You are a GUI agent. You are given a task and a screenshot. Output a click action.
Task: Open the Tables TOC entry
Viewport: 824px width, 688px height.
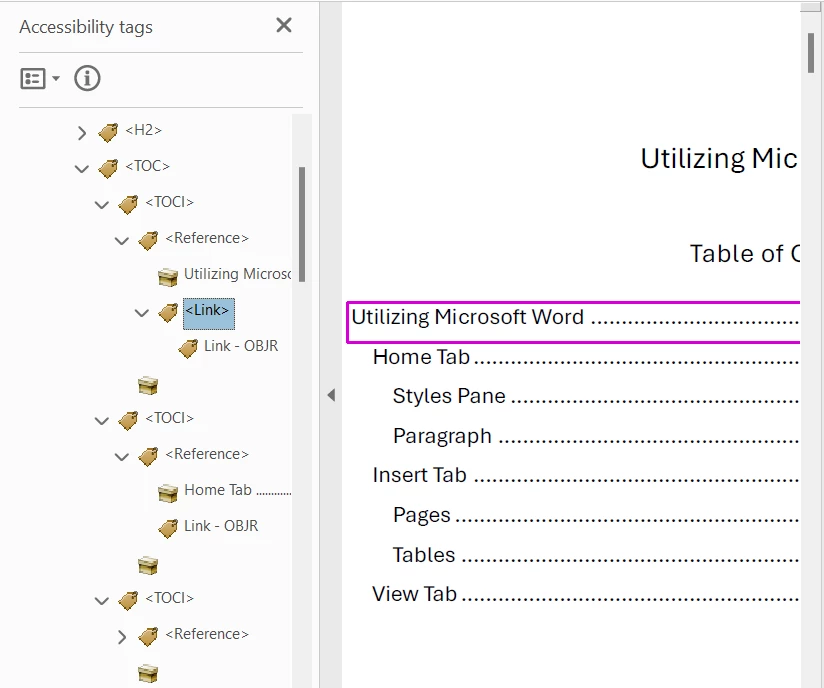coord(595,555)
